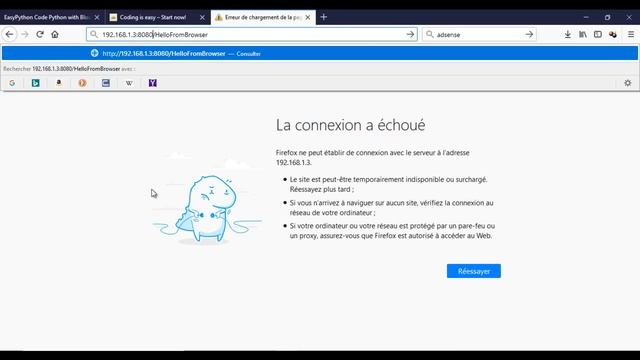Go forward to the next page
Screen dimensions: 640x360
25,34
